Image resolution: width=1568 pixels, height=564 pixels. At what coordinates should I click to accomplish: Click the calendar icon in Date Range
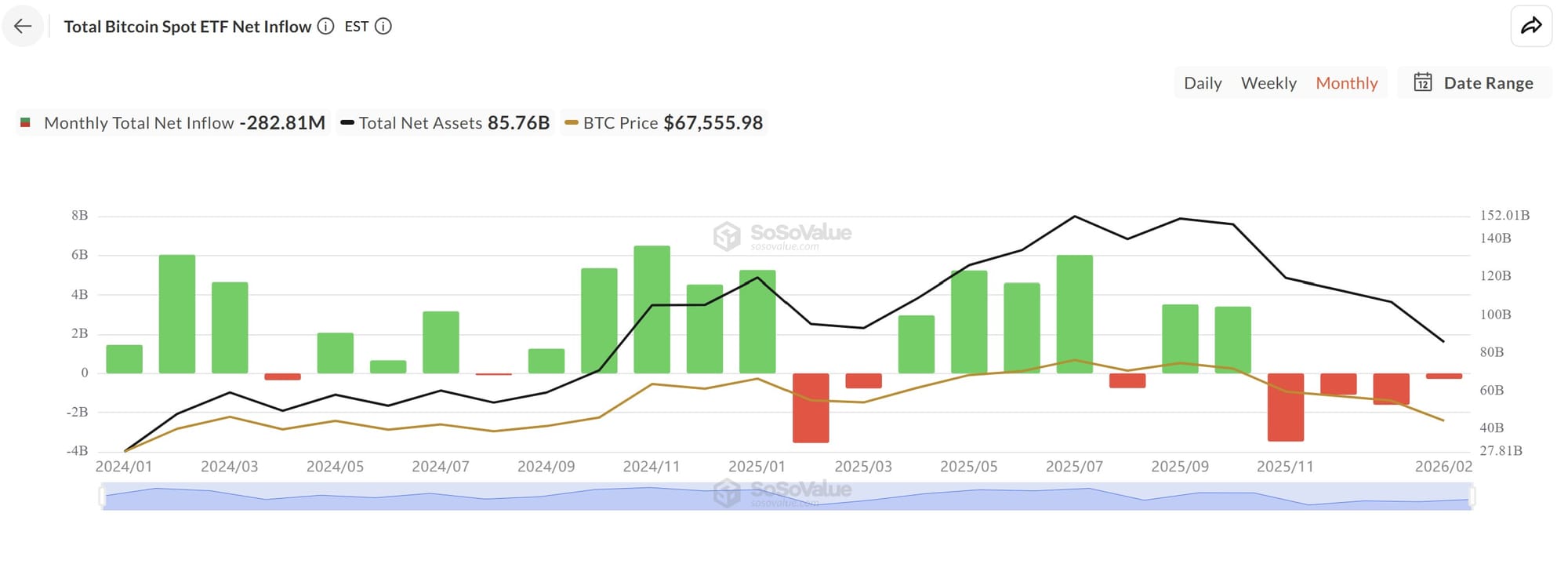click(x=1423, y=82)
